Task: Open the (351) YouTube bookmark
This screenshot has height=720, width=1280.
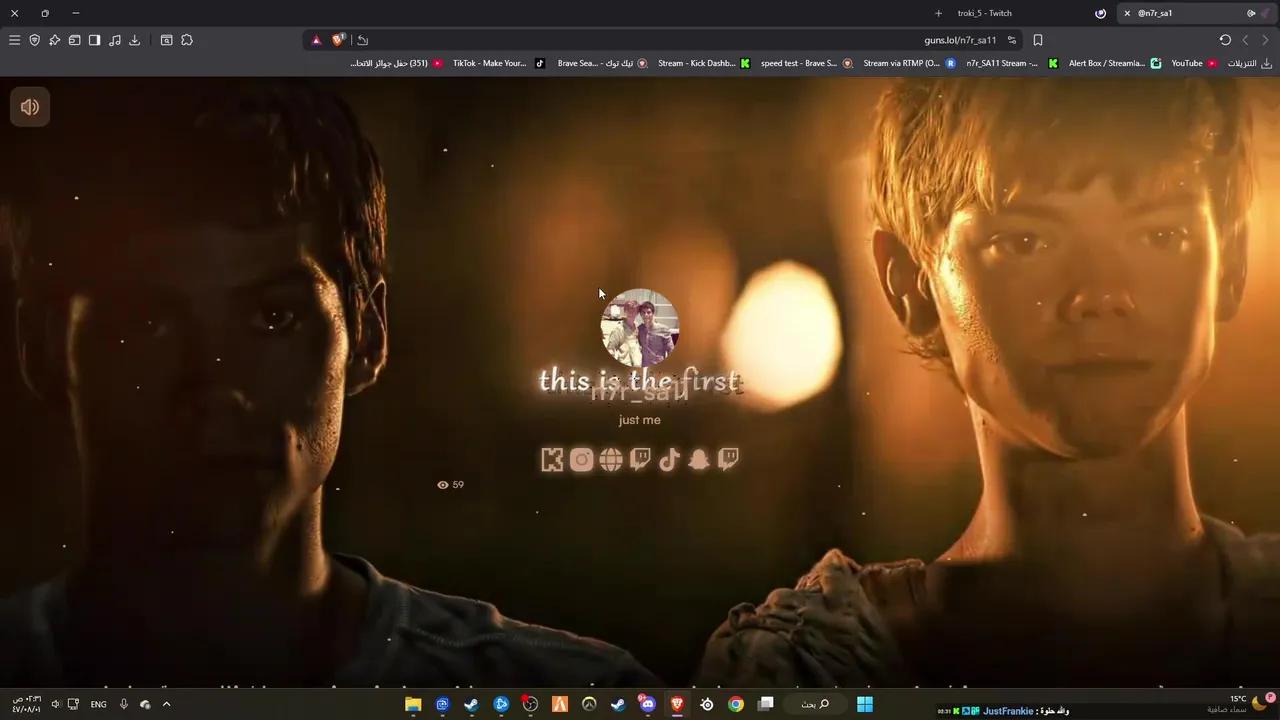Action: 396,63
